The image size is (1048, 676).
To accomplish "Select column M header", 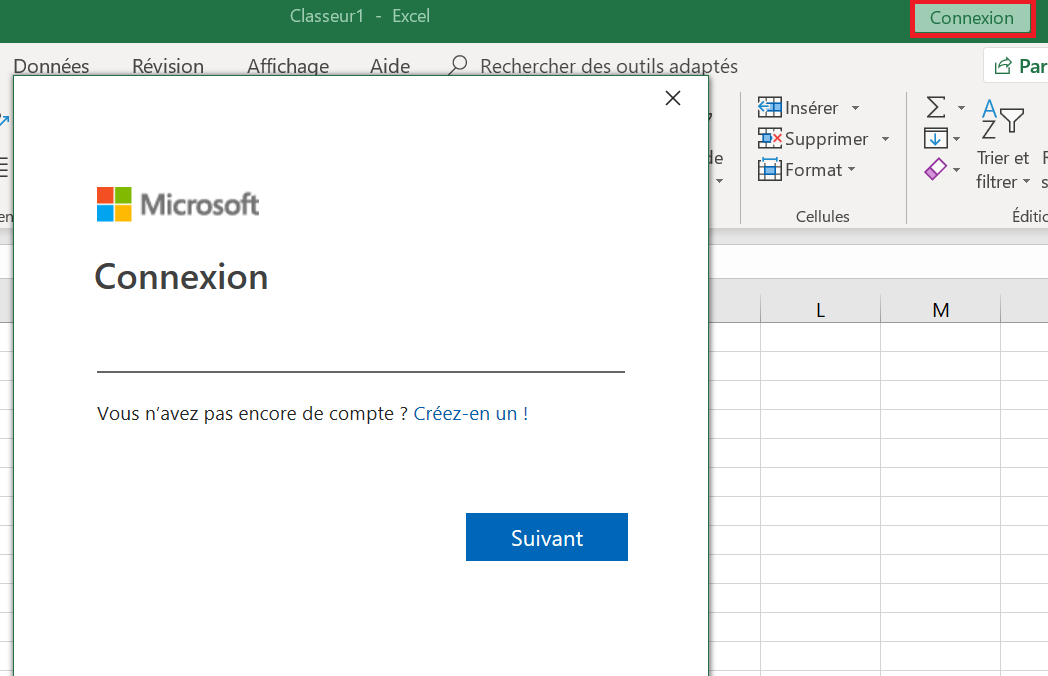I will click(x=940, y=310).
